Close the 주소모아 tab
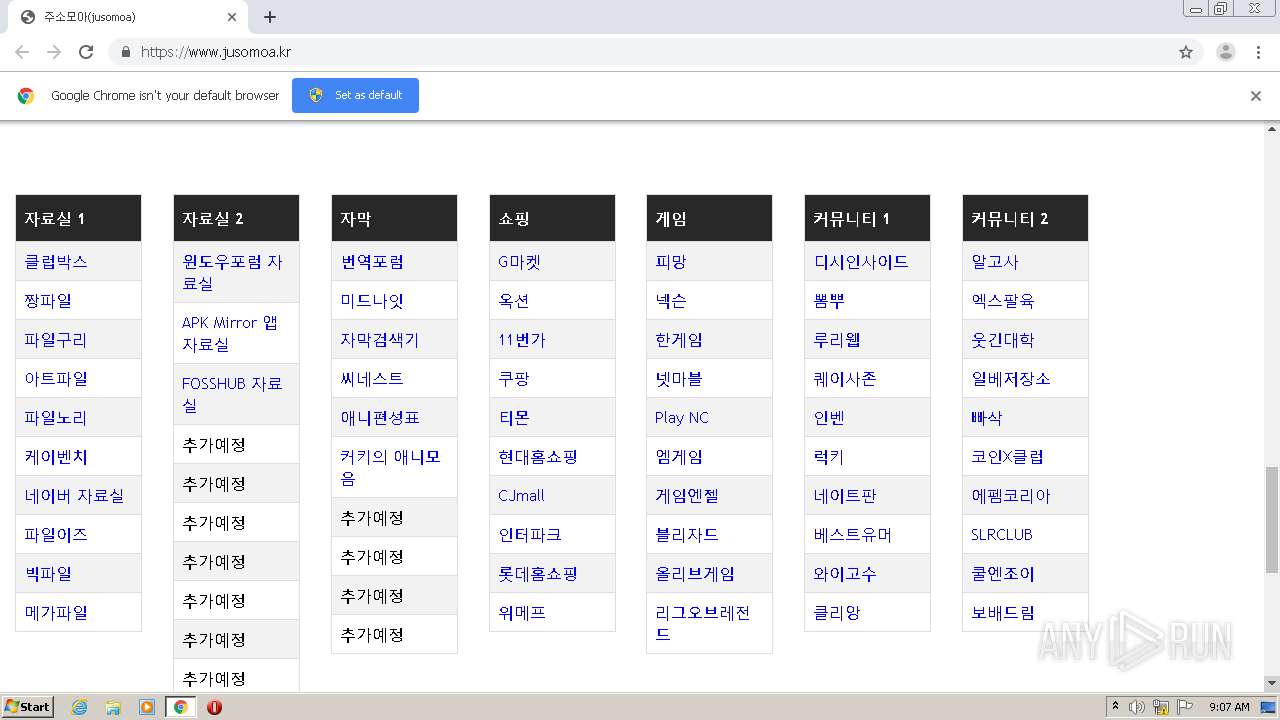The height and width of the screenshot is (720, 1280). click(x=232, y=17)
